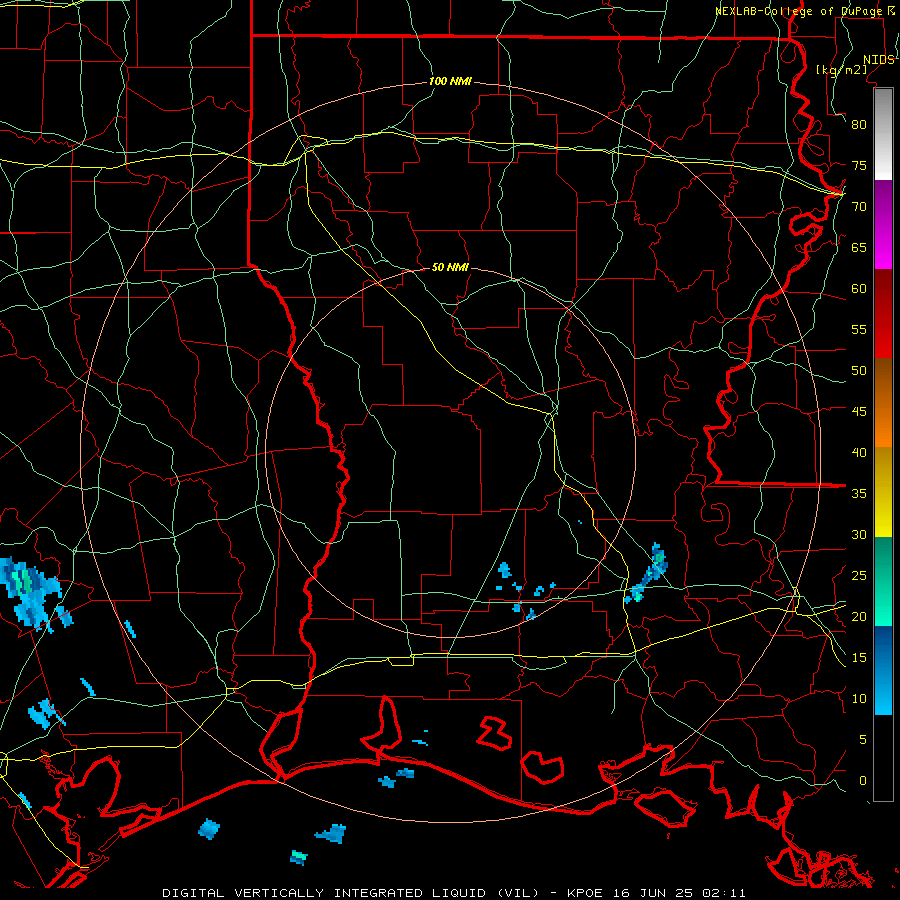This screenshot has height=900, width=900.
Task: Click the 35 value on the color scale
Action: coord(859,494)
